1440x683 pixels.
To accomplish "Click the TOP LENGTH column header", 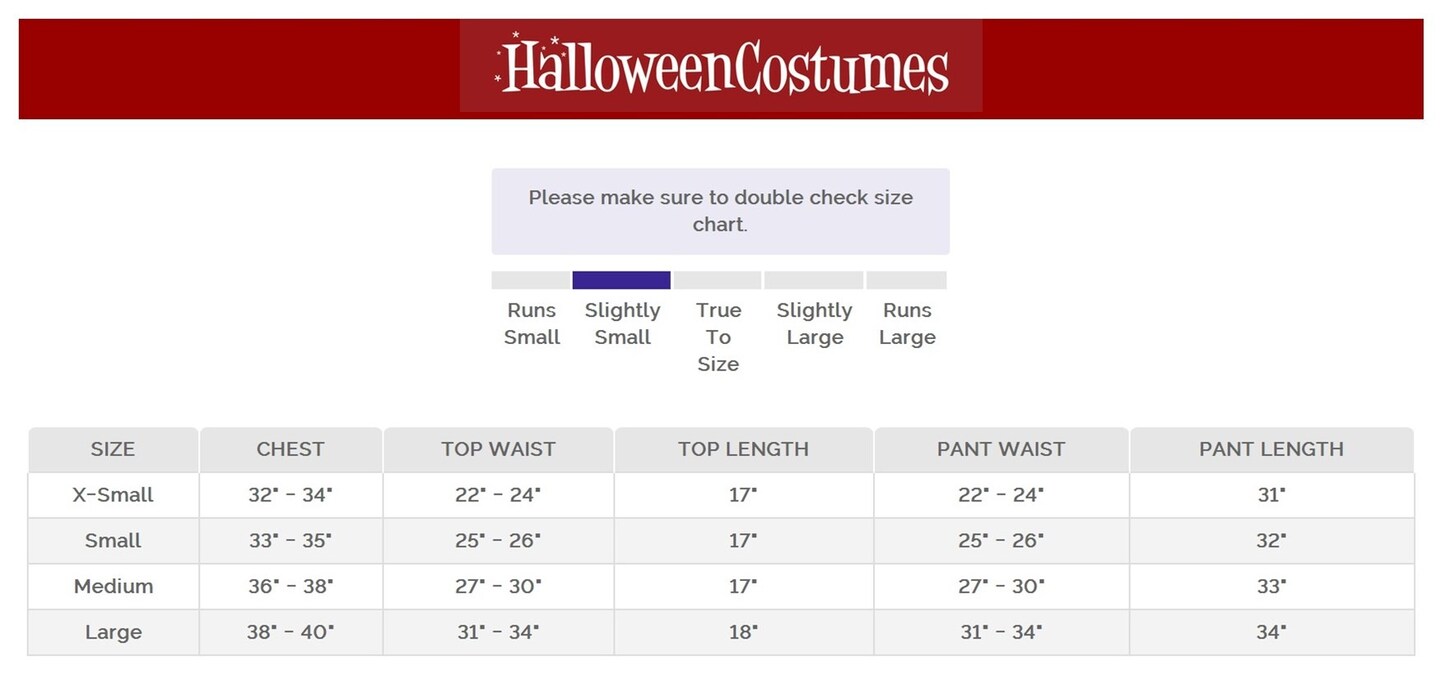I will click(743, 450).
